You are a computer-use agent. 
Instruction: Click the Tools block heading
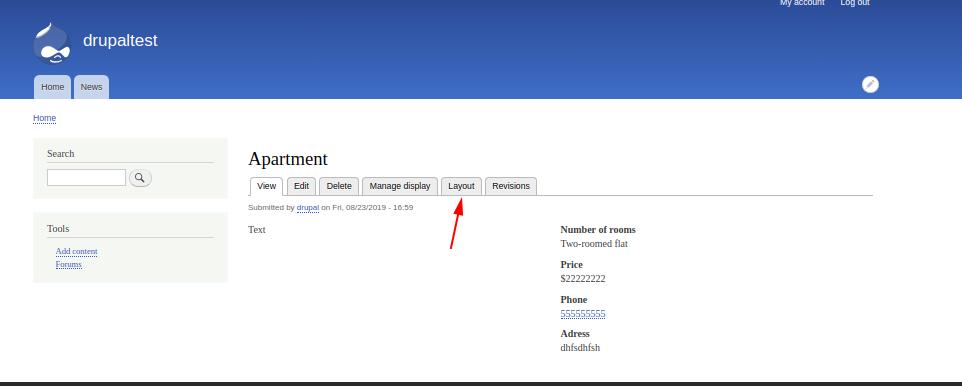(58, 228)
